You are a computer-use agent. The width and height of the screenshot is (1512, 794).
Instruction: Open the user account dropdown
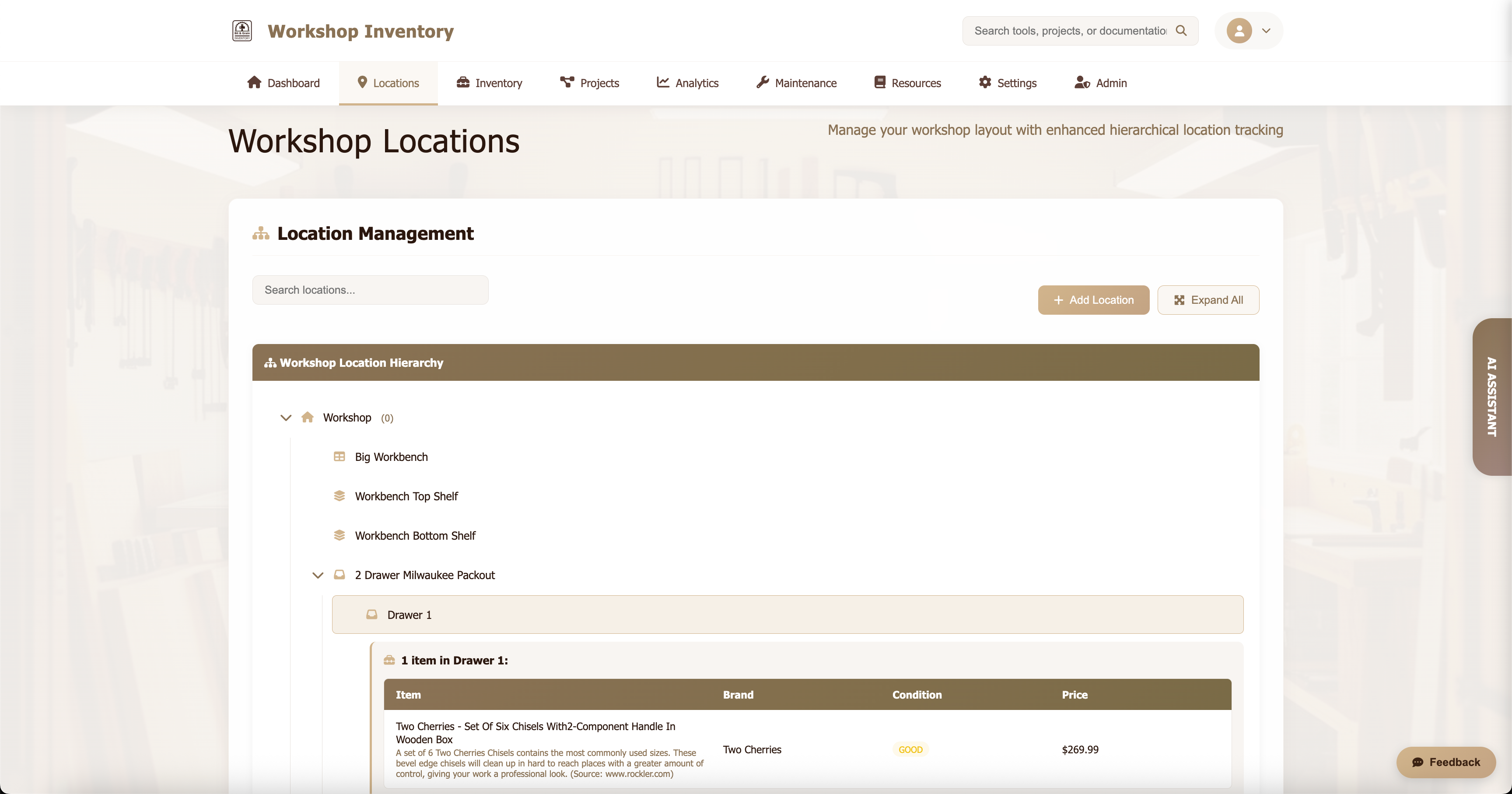coord(1248,31)
